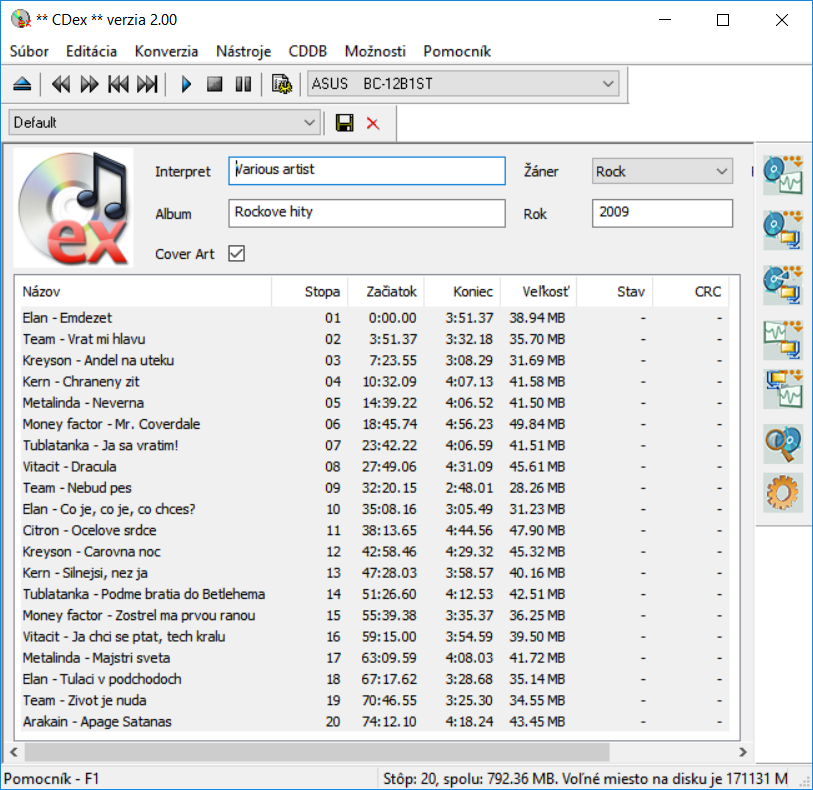Click the stop playback button
Image resolution: width=813 pixels, height=790 pixels.
tap(214, 85)
